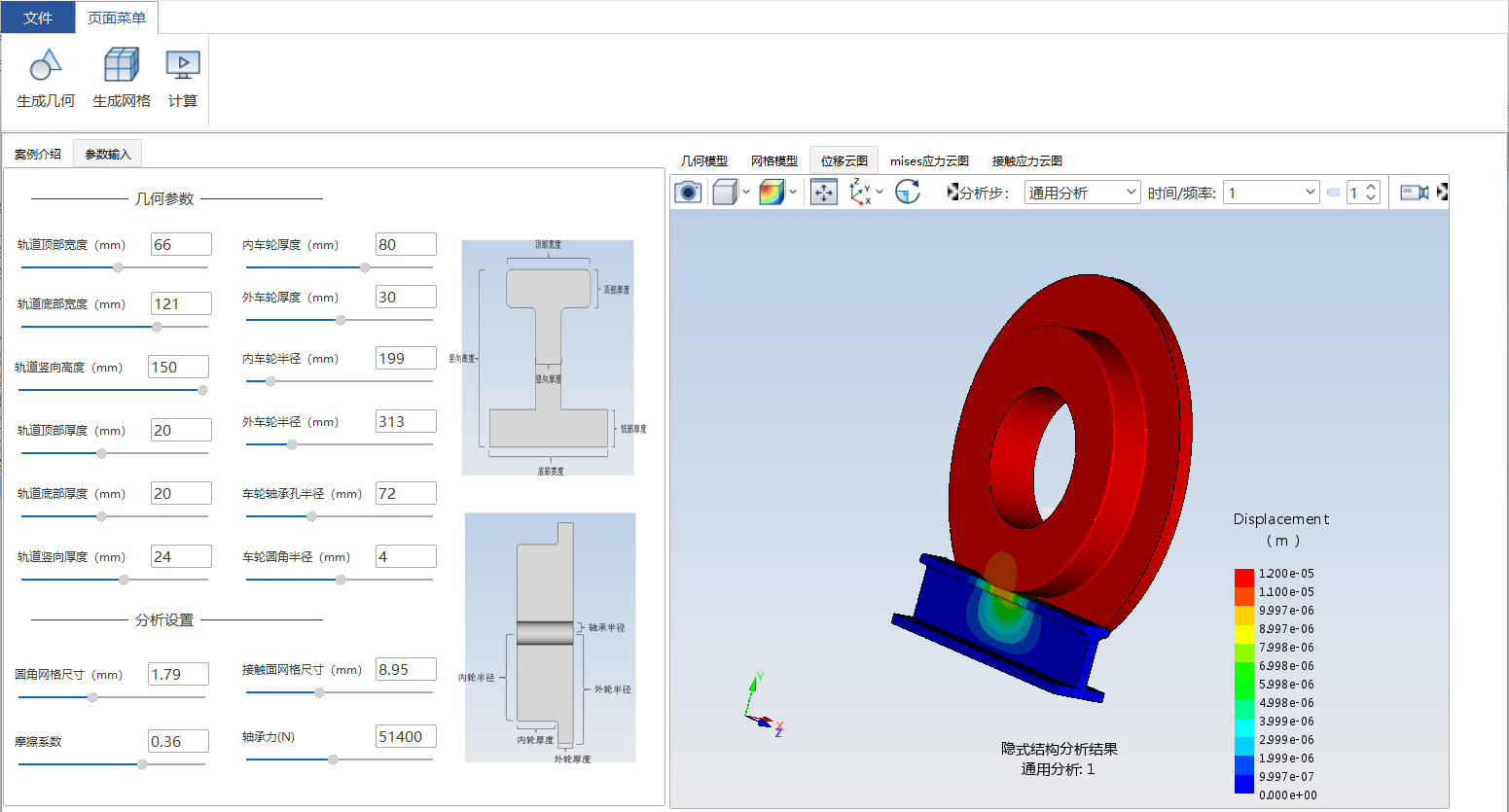Open the contour cube dropdown arrow
Viewport: 1509px width, 812px height.
793,192
